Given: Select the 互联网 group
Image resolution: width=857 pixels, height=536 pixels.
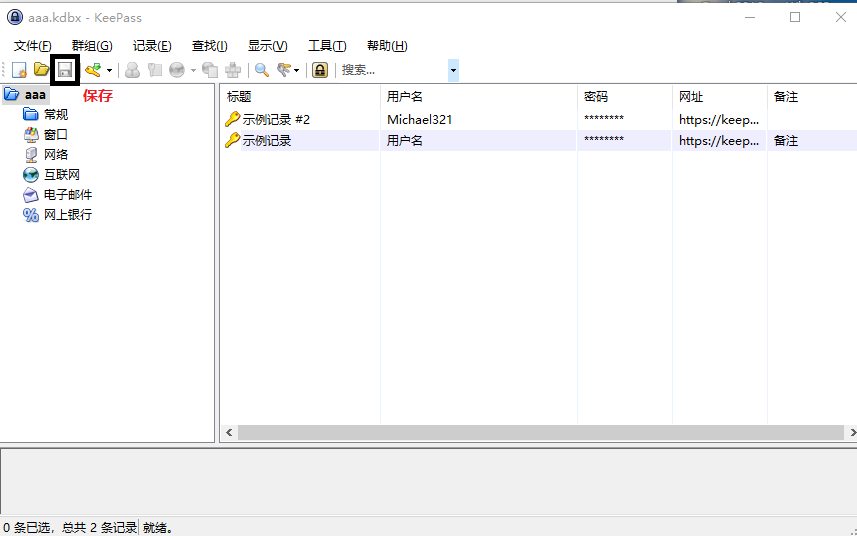Looking at the screenshot, I should 62,175.
